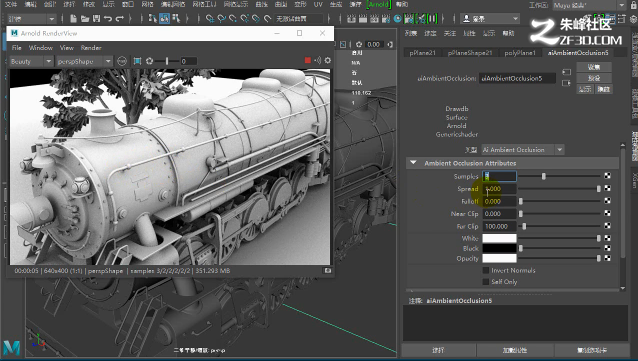
Task: Select by object type mode icon
Action: [164, 18]
